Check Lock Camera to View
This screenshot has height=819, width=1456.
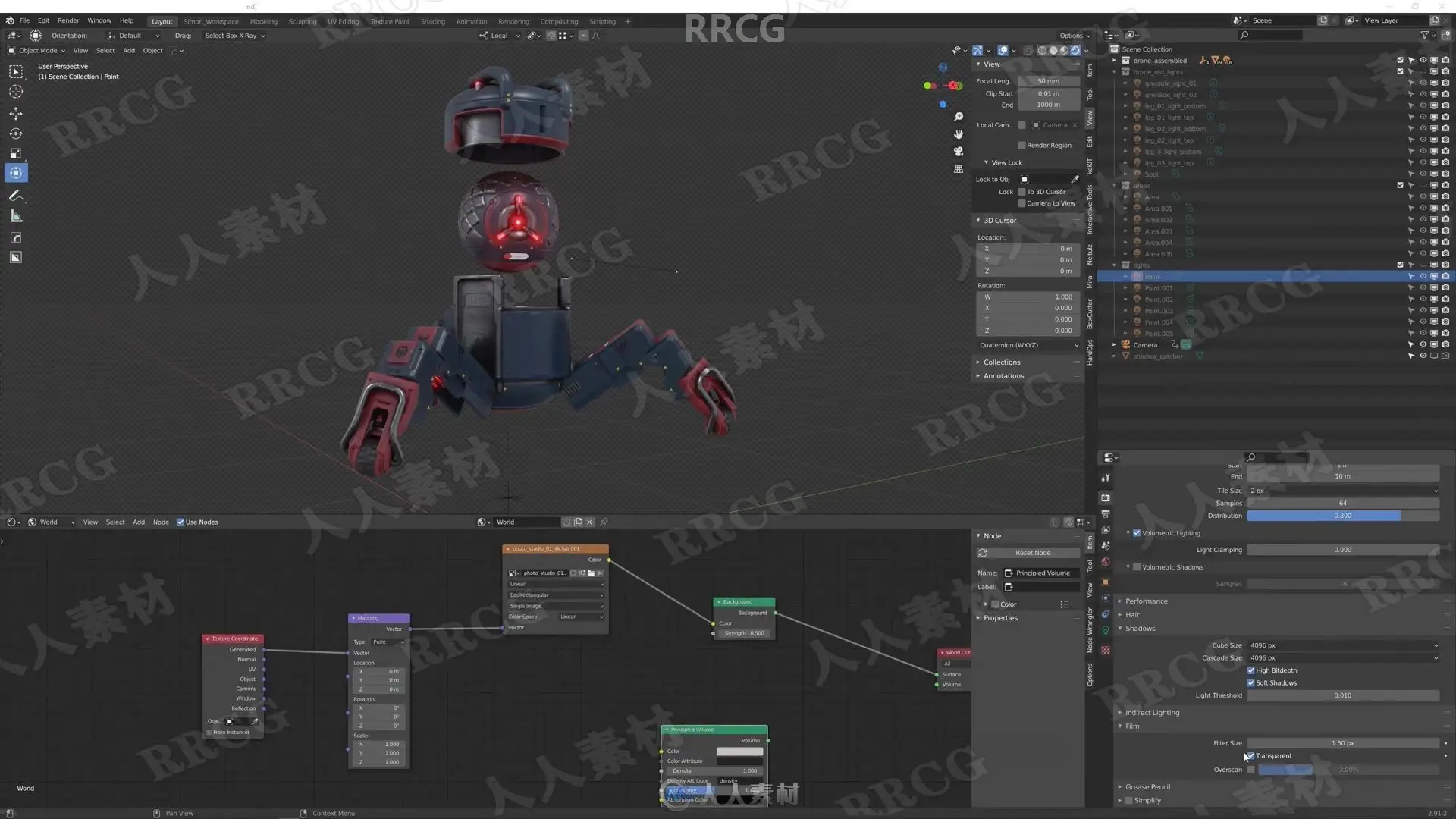[x=1021, y=203]
